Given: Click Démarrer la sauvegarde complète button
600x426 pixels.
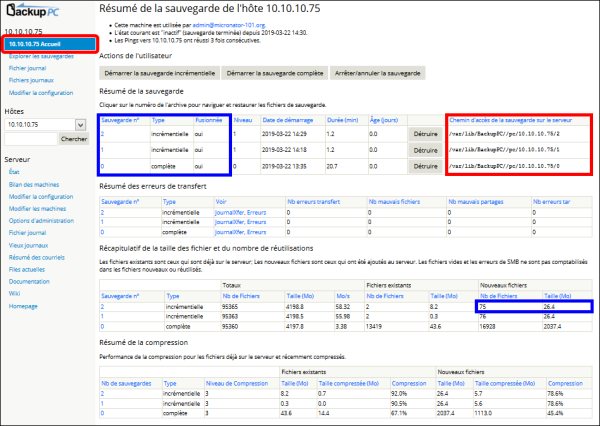Looking at the screenshot, I should (275, 73).
